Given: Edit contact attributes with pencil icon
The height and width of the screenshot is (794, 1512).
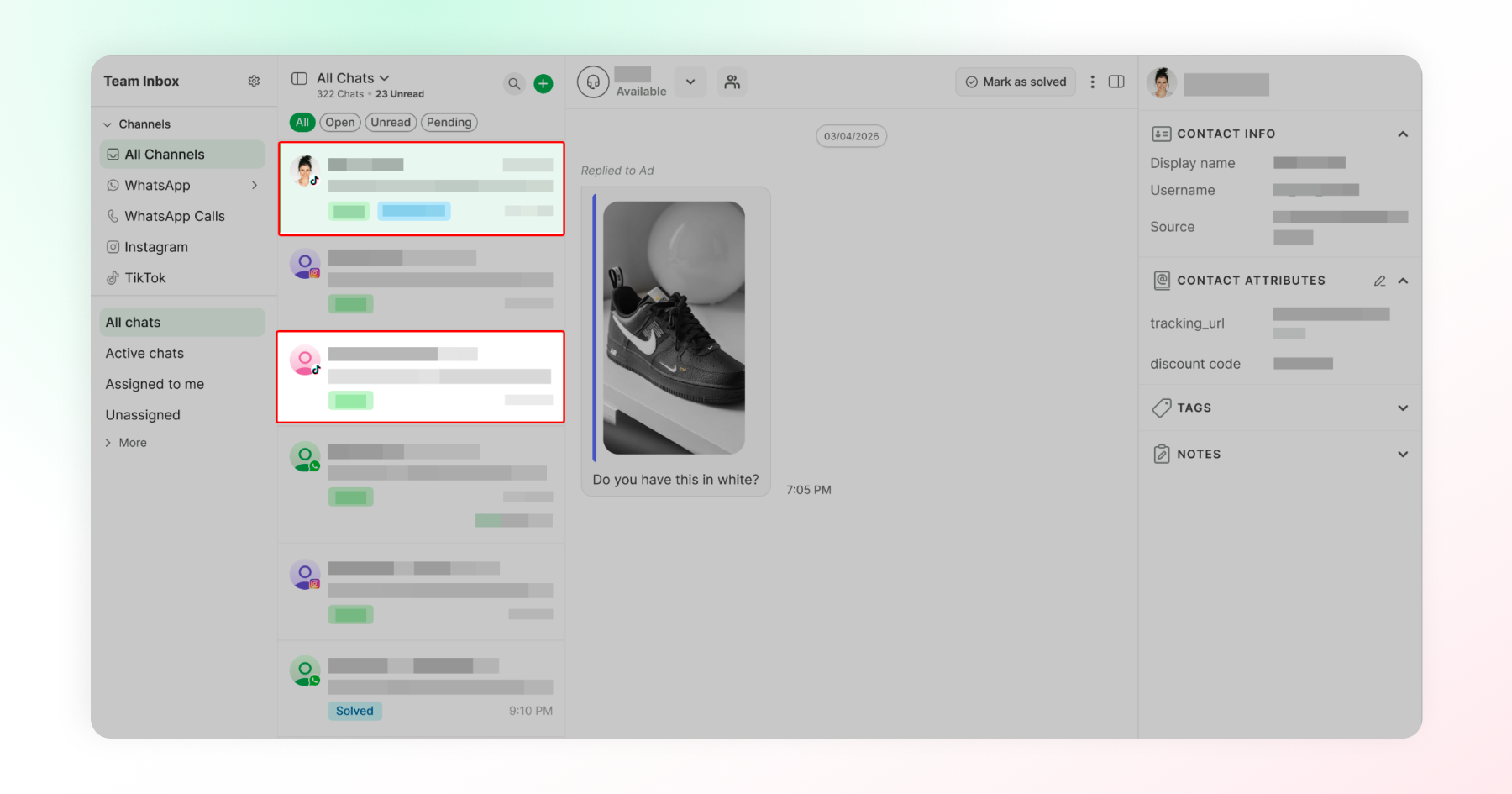Looking at the screenshot, I should tap(1379, 281).
